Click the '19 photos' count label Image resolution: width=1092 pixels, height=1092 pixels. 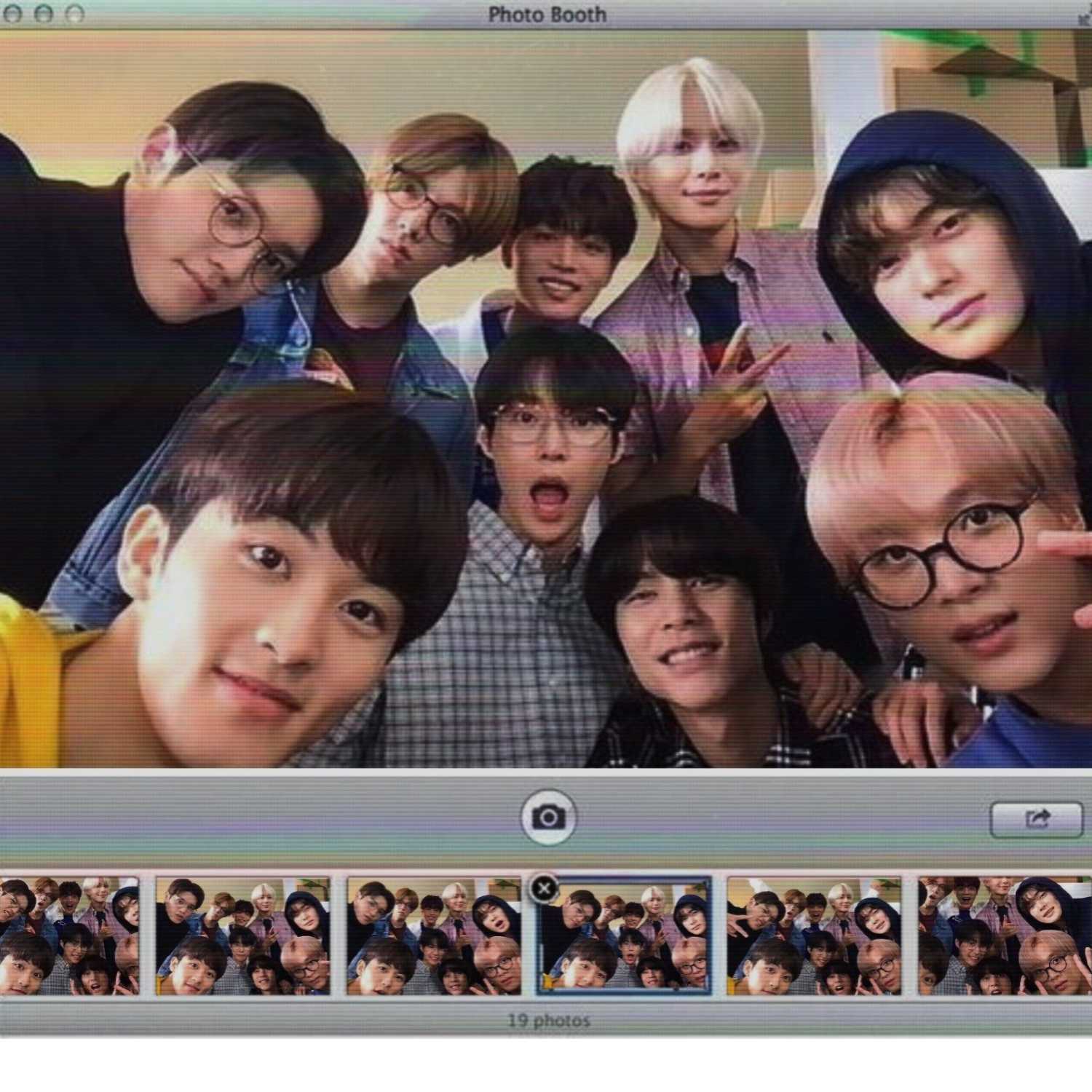pyautogui.click(x=548, y=1021)
